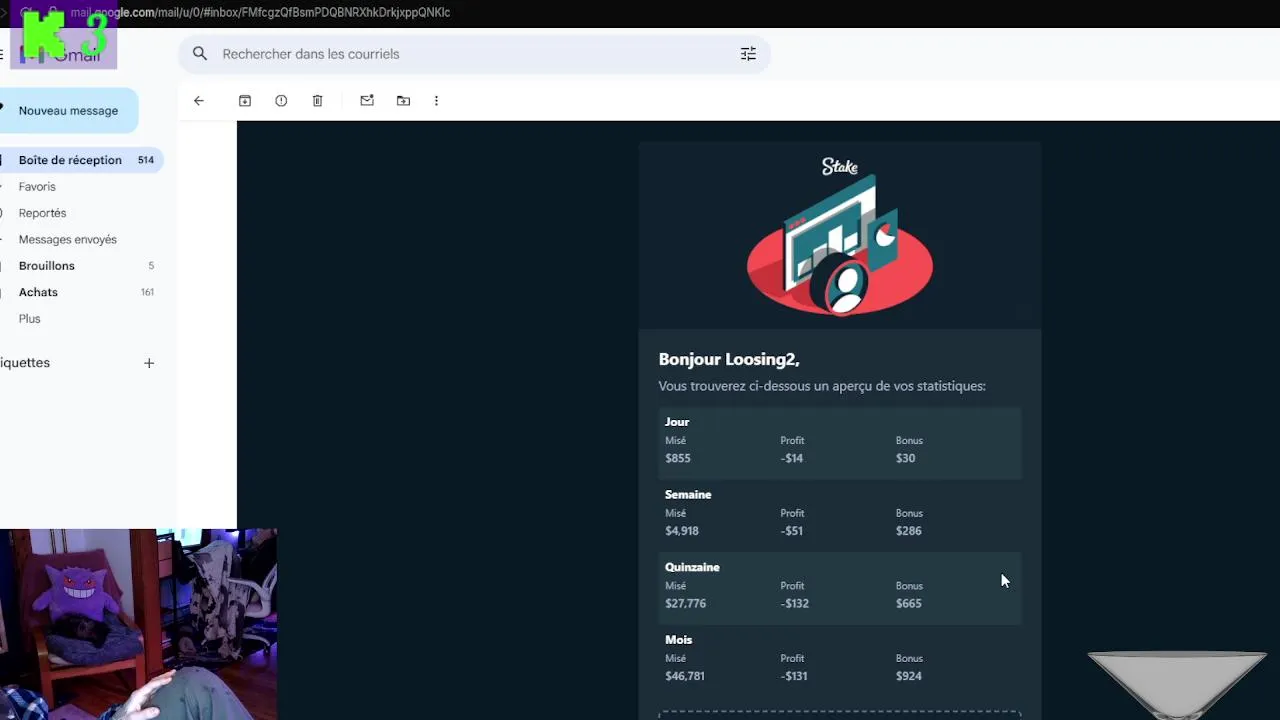The image size is (1280, 720).
Task: Create a new label with plus icon
Action: tap(149, 363)
